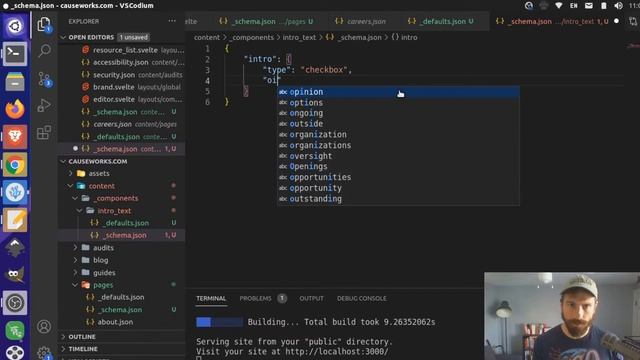Launch Firefox from the dock
The height and width of the screenshot is (360, 640).
(x=15, y=109)
